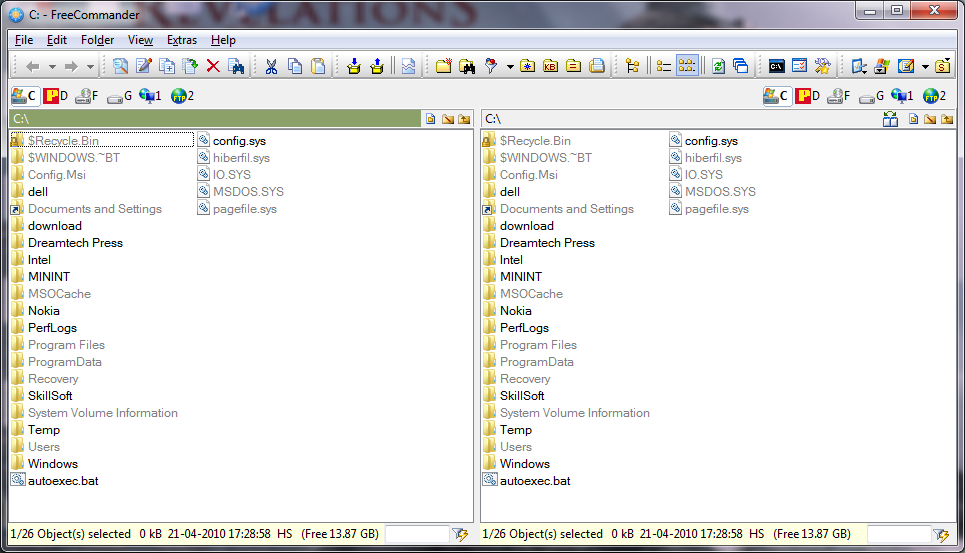Click left panel C:\ address bar

point(215,119)
